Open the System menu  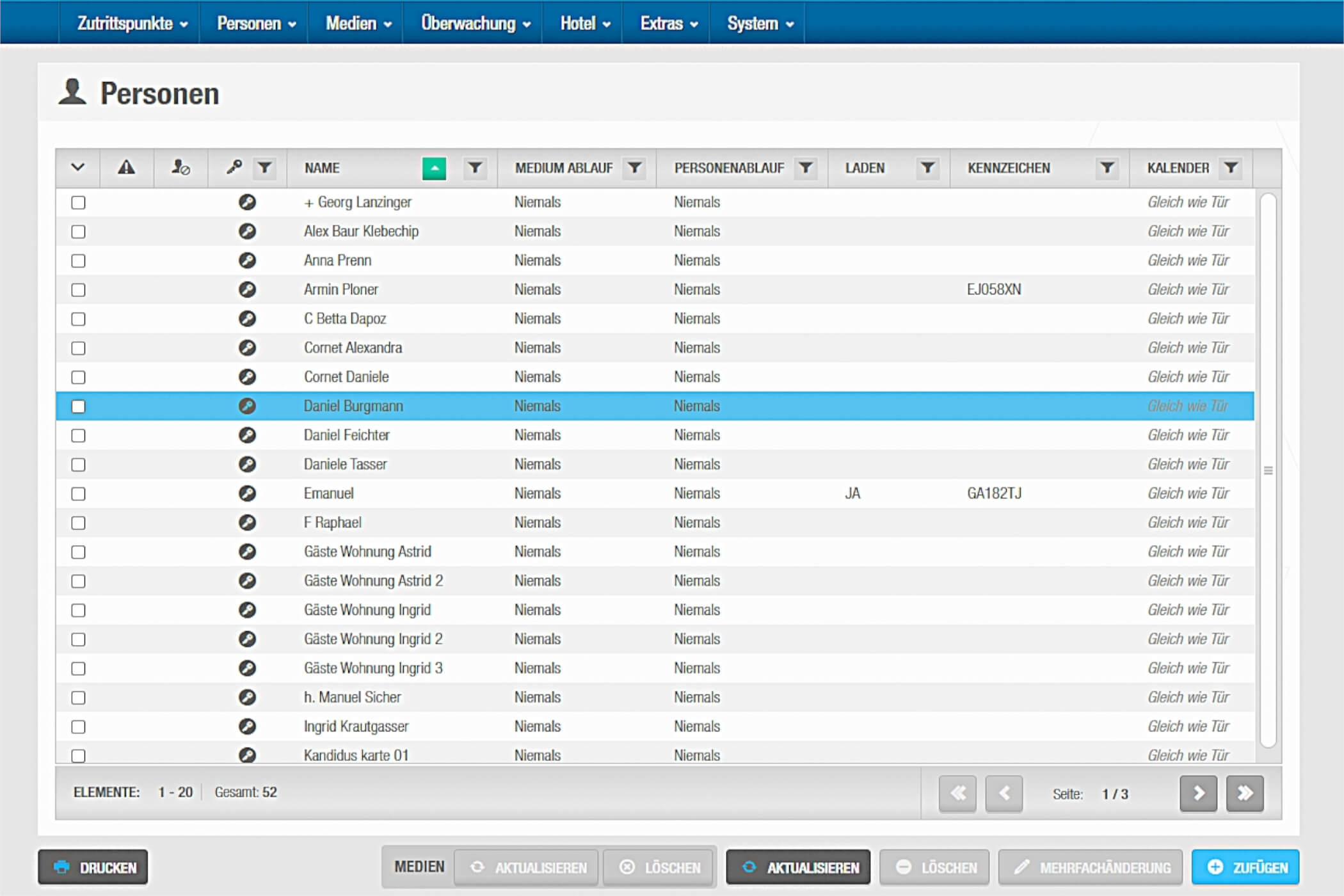[760, 24]
